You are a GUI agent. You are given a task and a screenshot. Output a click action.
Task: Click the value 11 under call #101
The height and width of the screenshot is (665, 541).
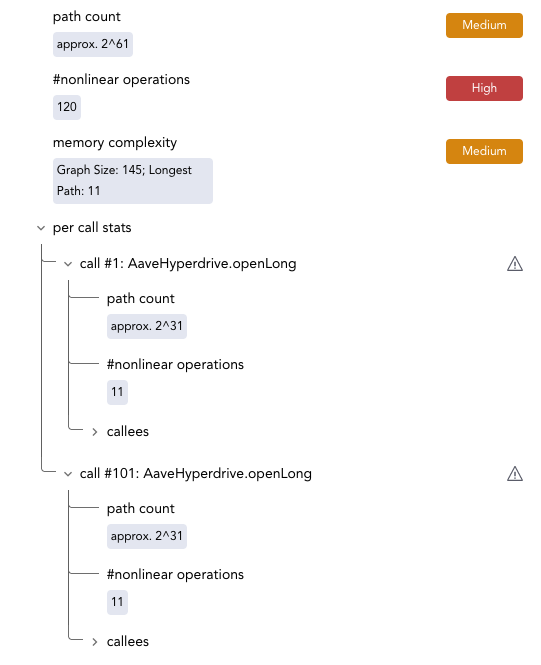tap(117, 602)
